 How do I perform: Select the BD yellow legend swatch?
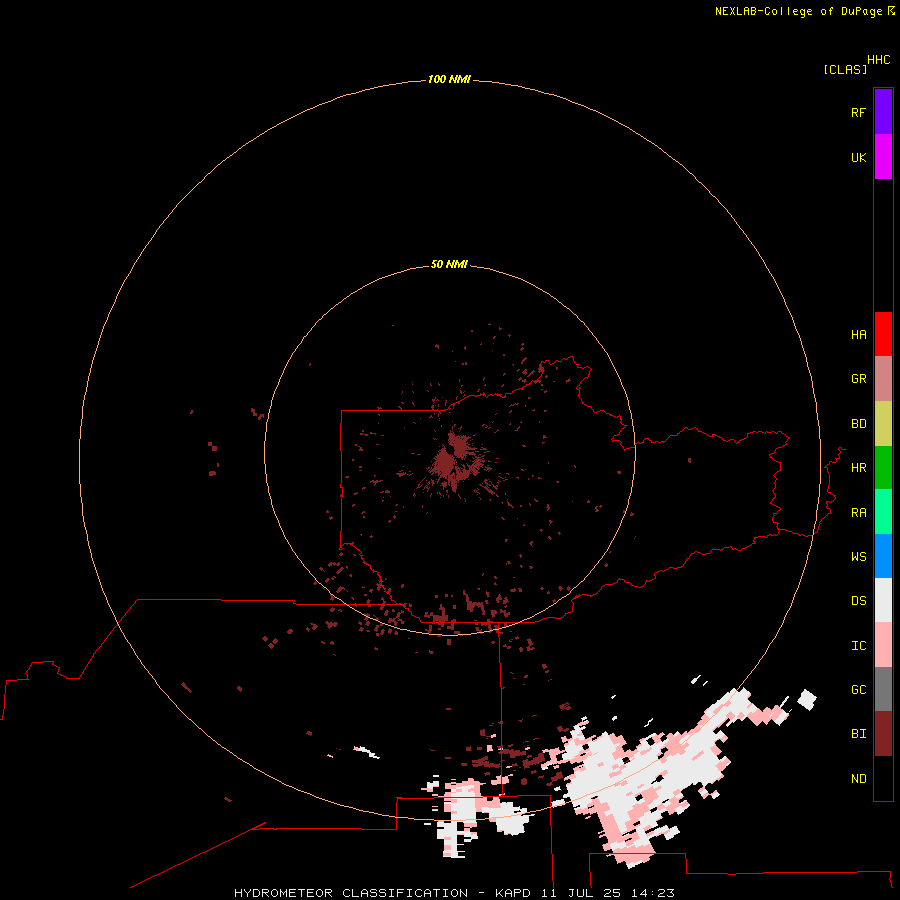tap(883, 424)
